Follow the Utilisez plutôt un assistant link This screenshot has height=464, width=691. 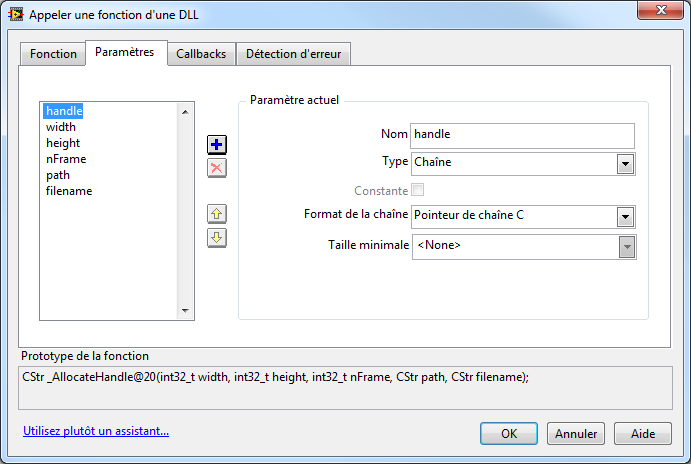point(96,431)
